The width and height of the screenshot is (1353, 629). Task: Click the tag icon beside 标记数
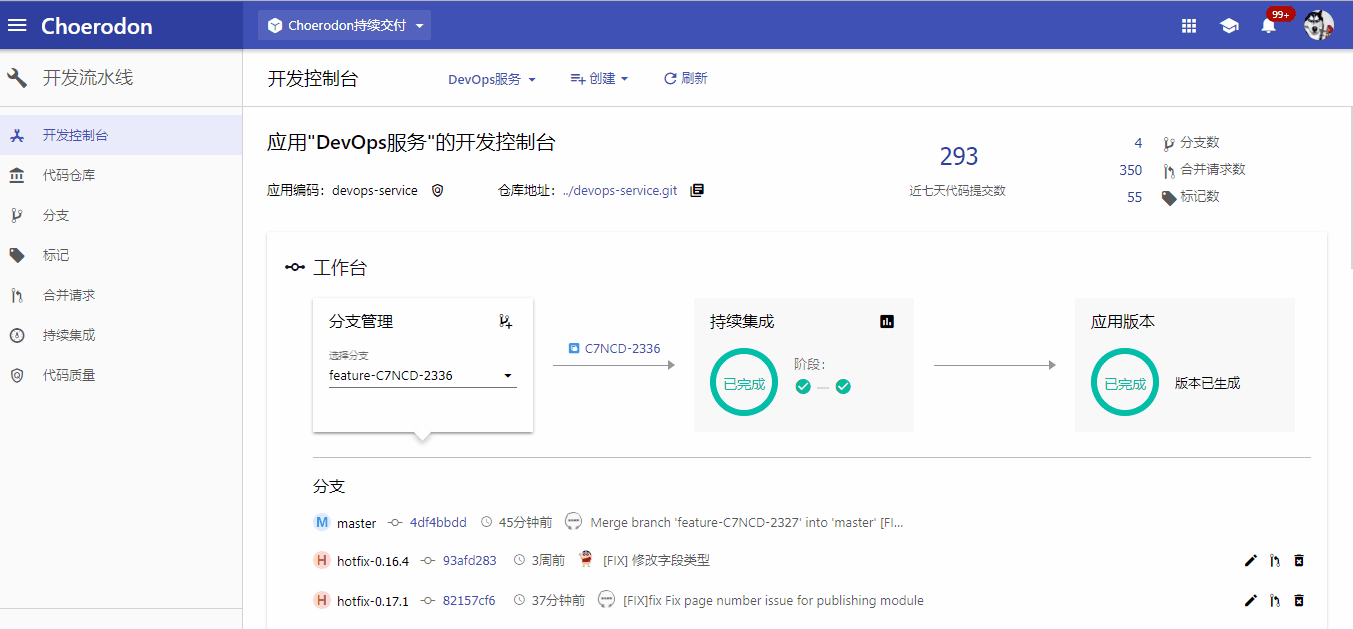[x=1169, y=197]
